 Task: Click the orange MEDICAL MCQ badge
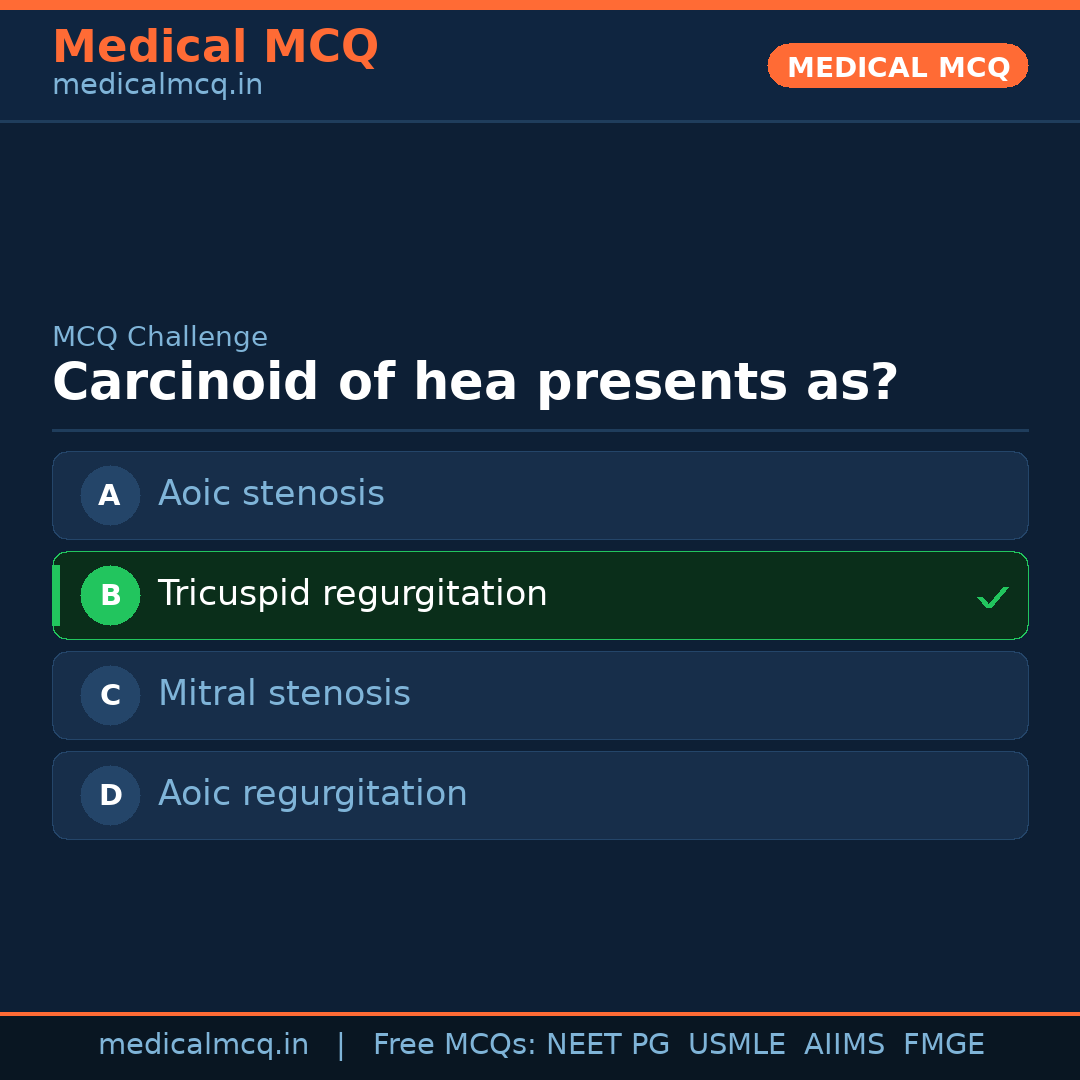[x=897, y=66]
